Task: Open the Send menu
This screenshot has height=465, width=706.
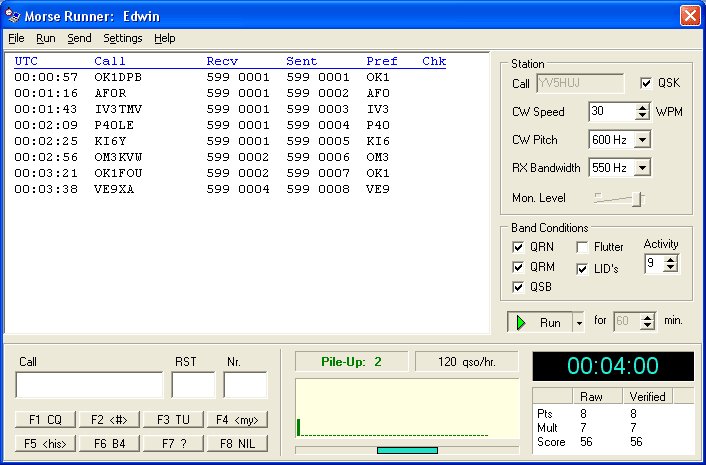Action: click(79, 38)
